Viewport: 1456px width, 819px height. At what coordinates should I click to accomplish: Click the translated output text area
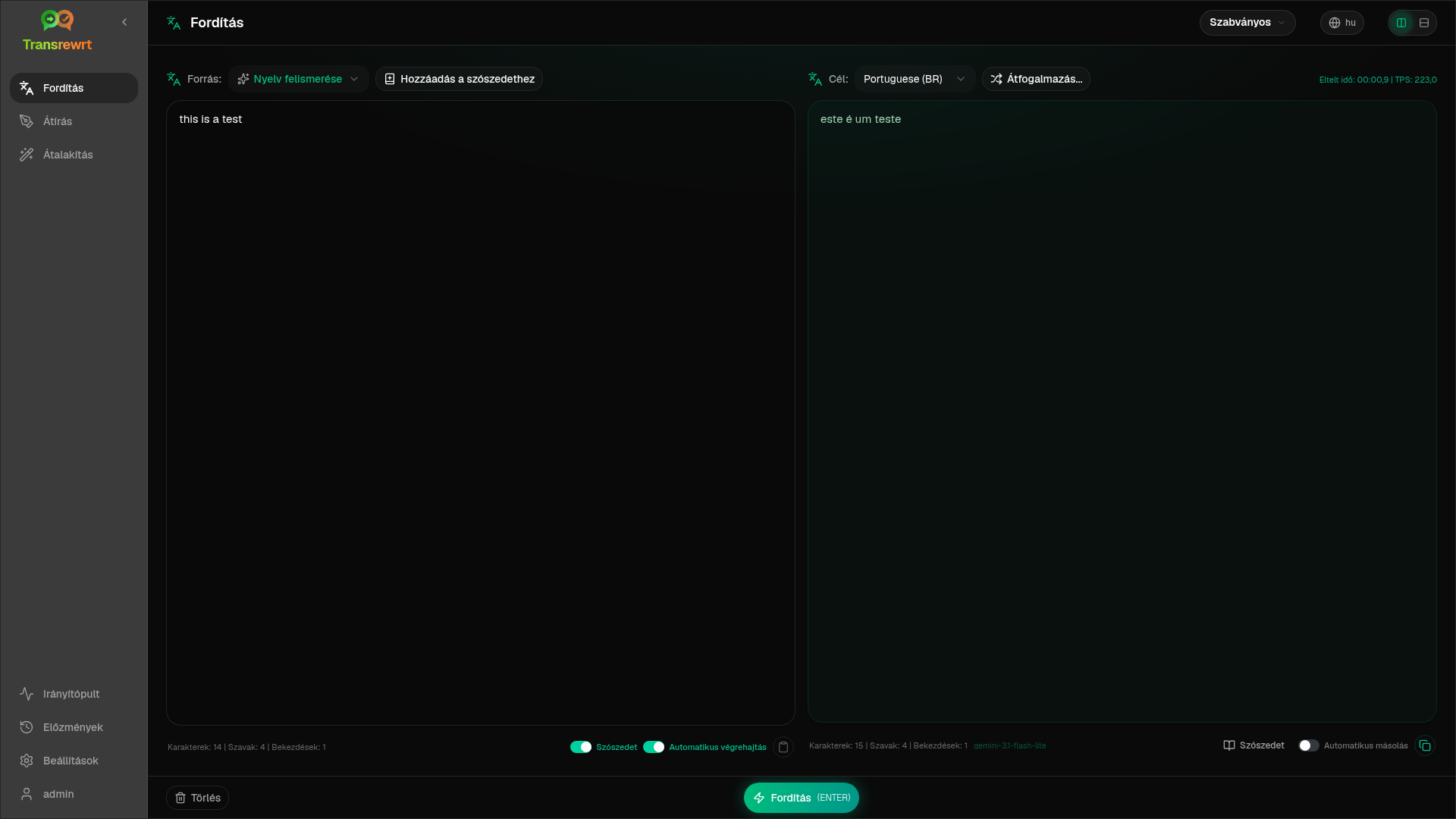coord(1122,411)
